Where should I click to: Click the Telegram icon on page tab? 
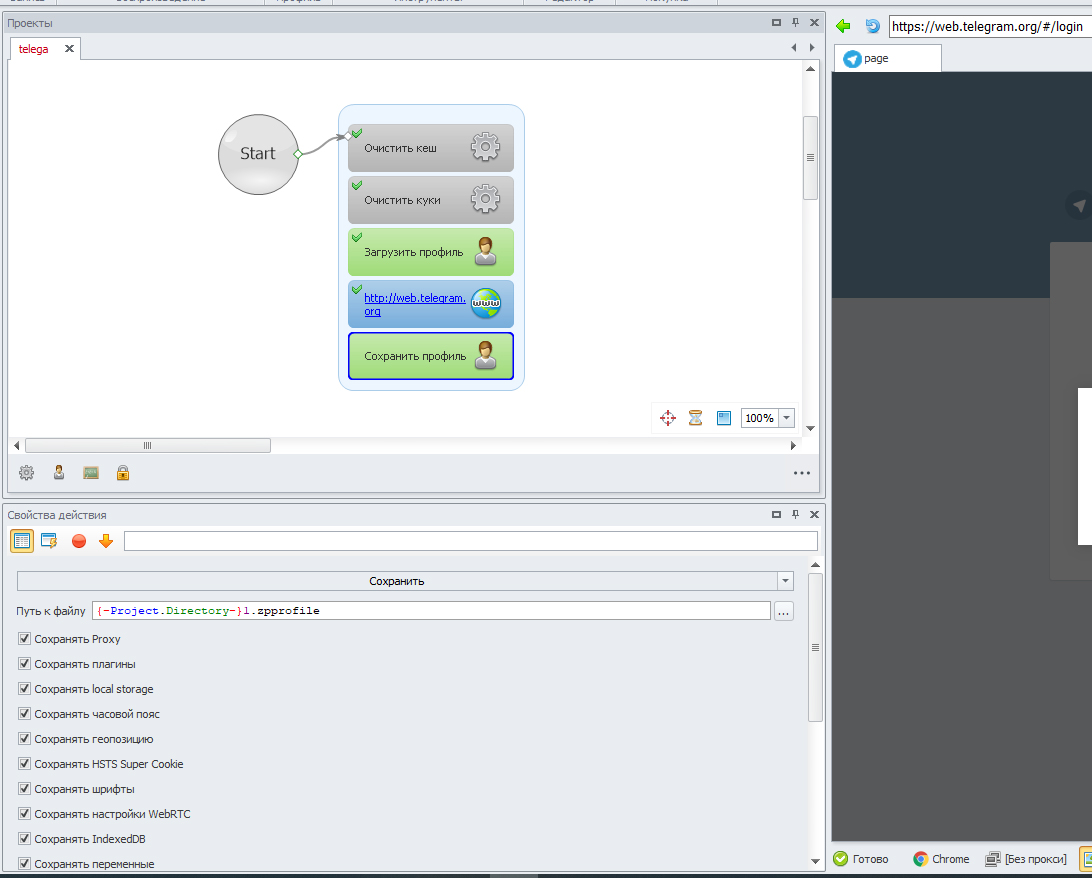(852, 58)
